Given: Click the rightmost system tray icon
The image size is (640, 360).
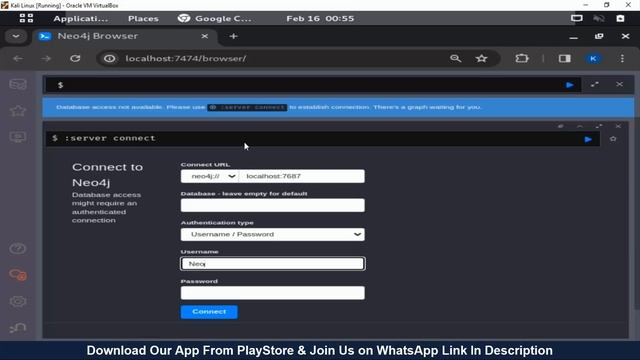Looking at the screenshot, I should click(620, 18).
